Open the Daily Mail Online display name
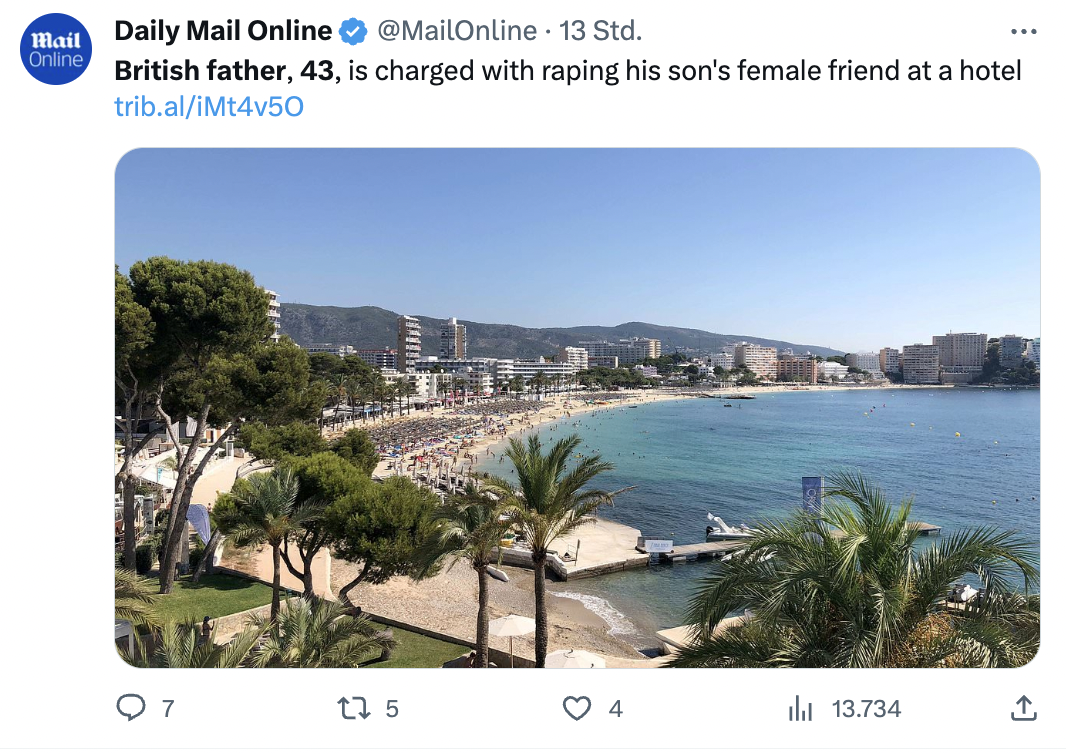This screenshot has height=754, width=1066. point(223,32)
